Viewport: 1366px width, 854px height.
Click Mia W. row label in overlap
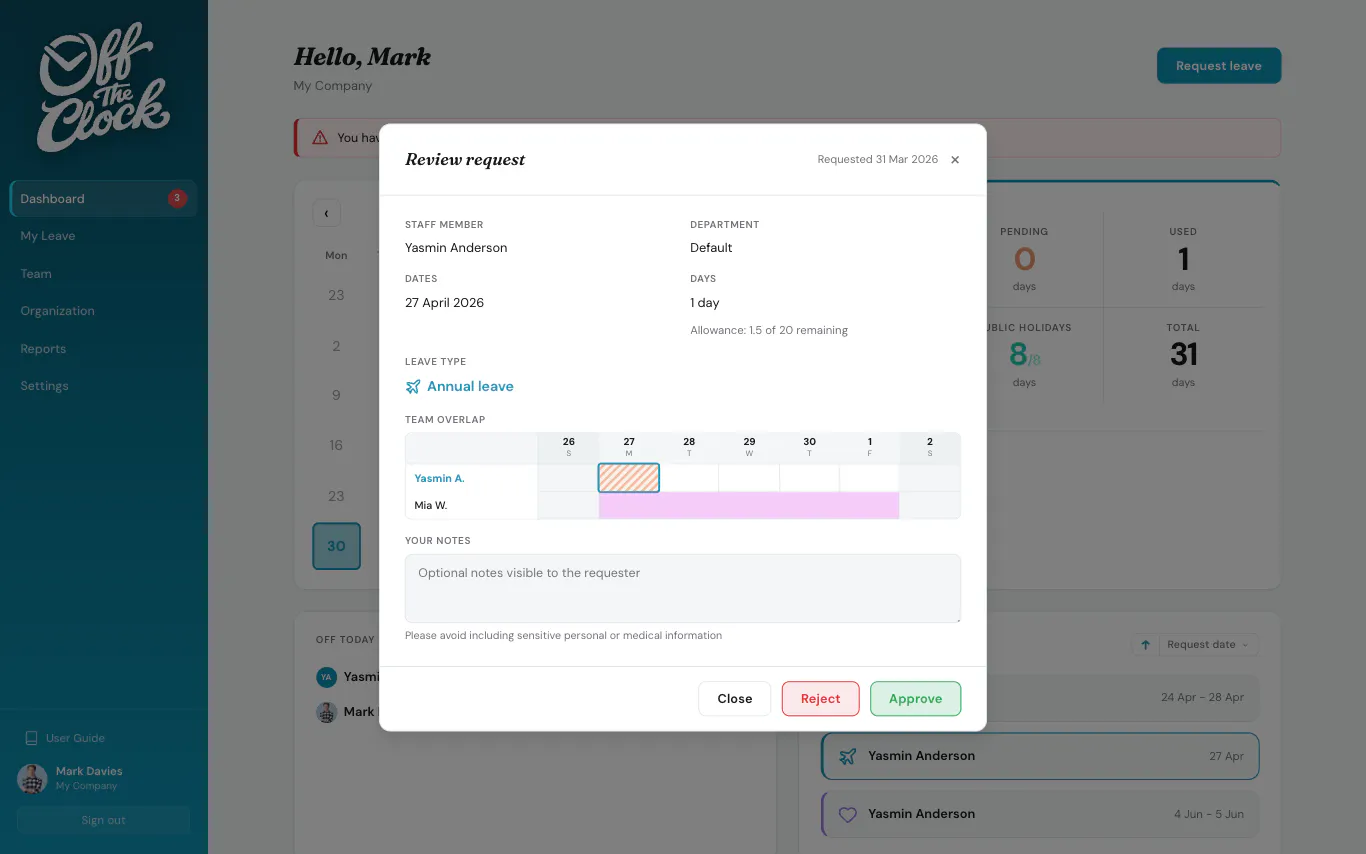[431, 505]
